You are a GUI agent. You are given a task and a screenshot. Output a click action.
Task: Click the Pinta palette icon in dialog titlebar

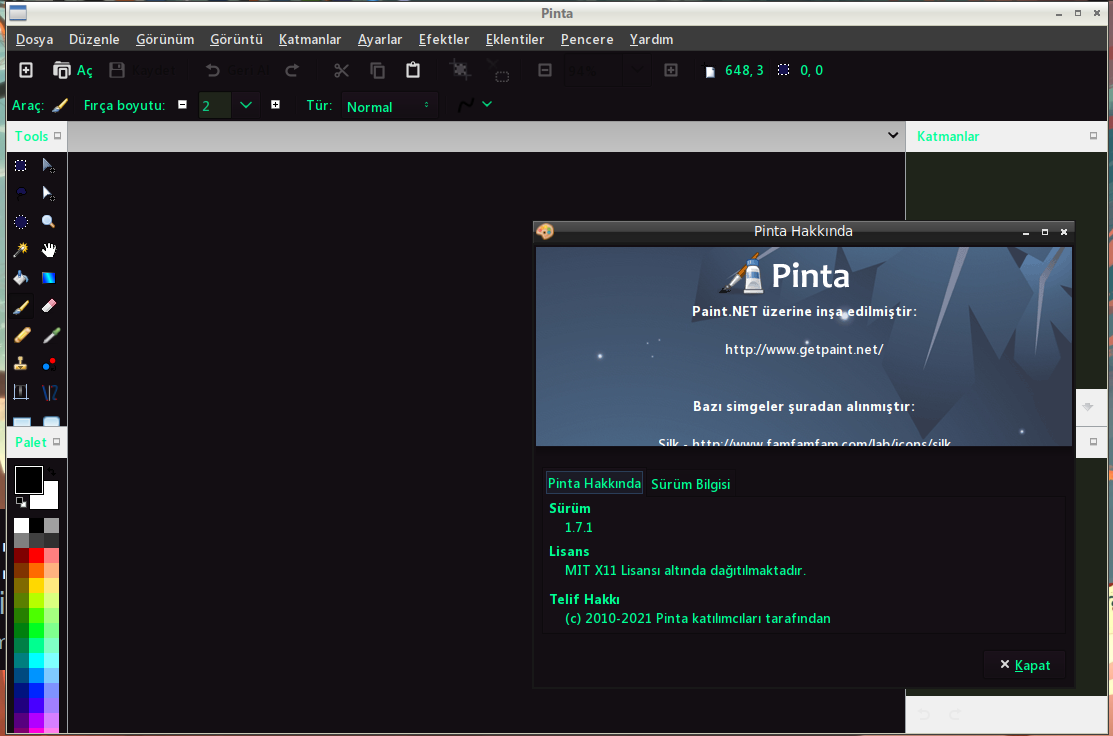click(545, 231)
